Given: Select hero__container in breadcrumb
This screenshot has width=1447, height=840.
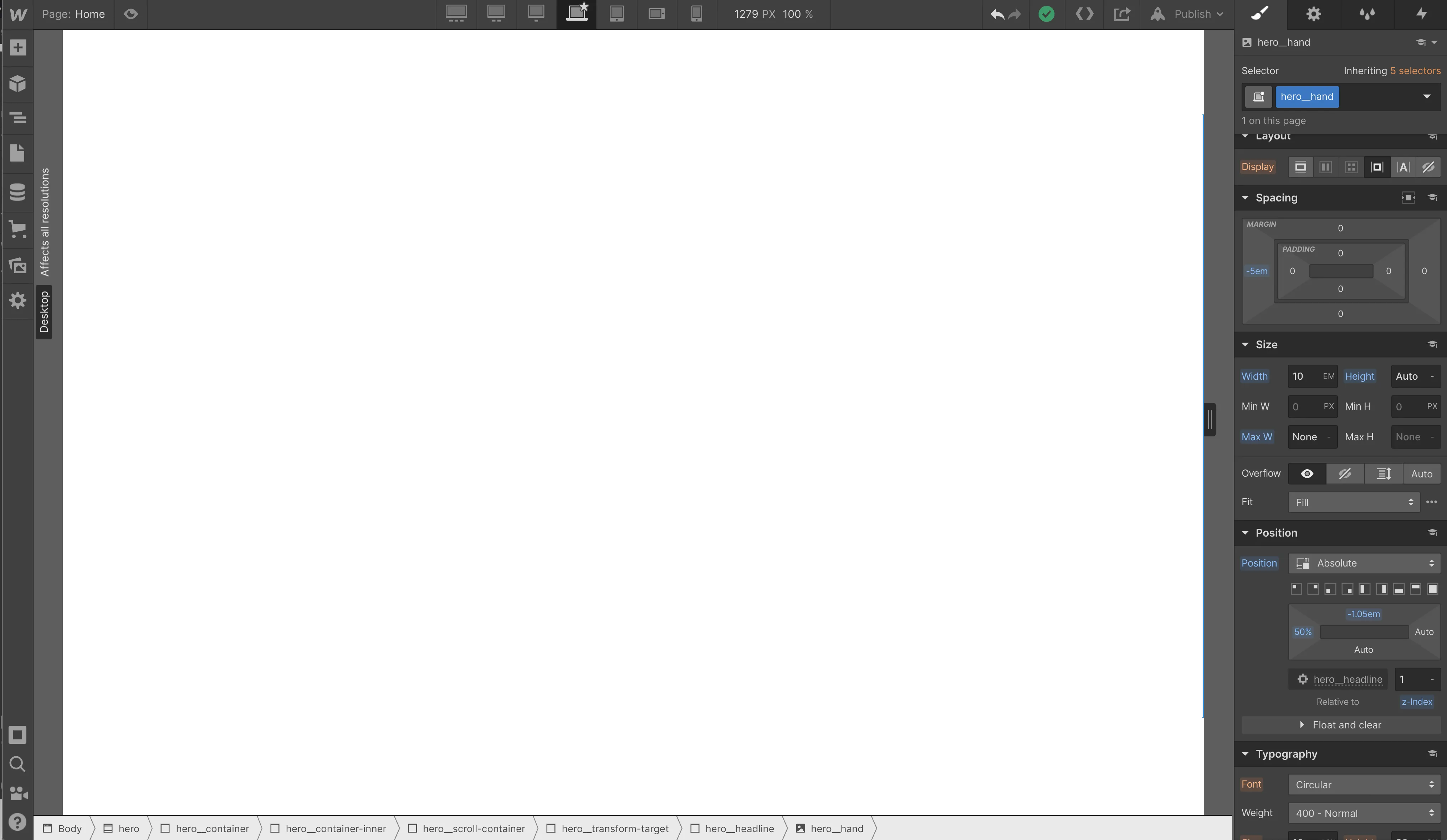Looking at the screenshot, I should tap(212, 829).
